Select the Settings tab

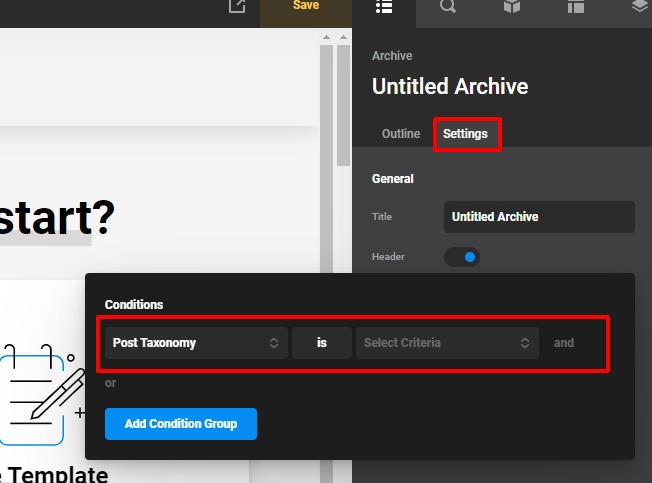(x=465, y=134)
